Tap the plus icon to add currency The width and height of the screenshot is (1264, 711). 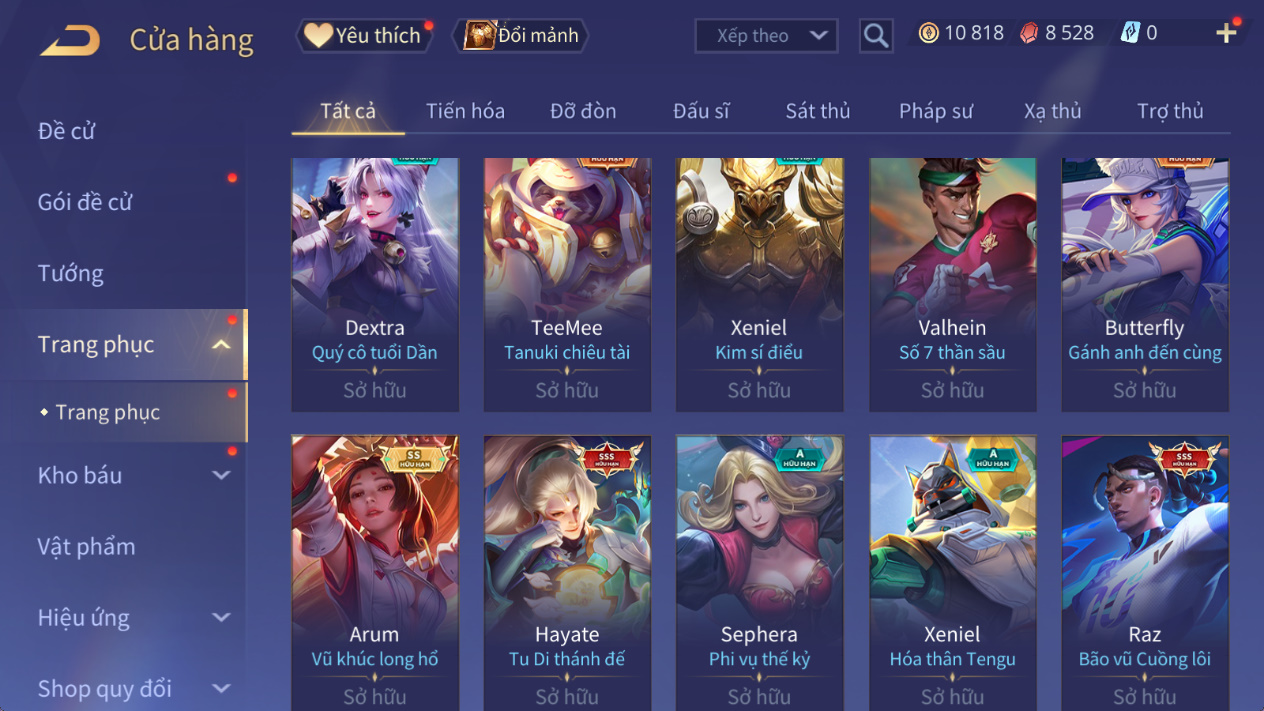1226,33
